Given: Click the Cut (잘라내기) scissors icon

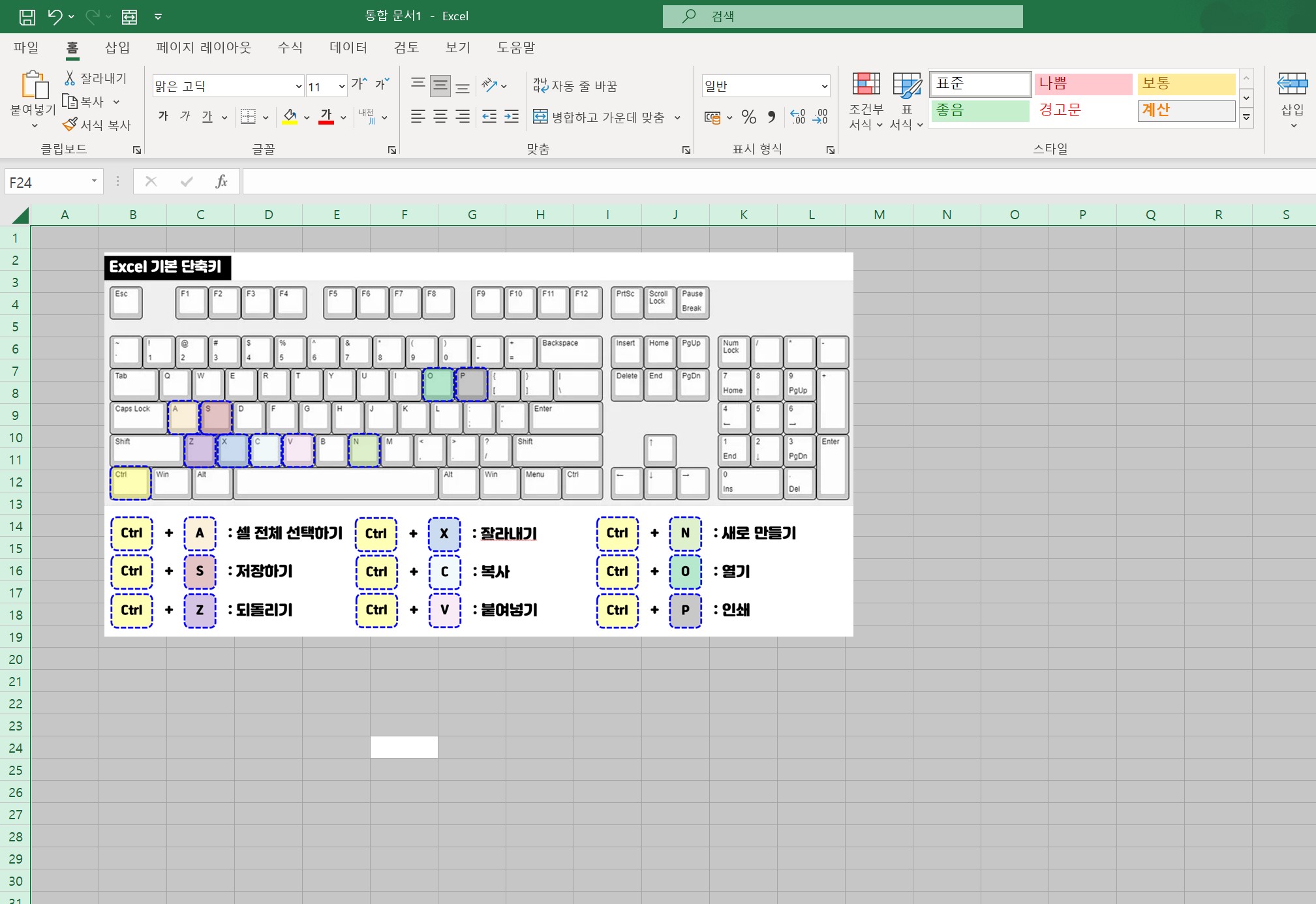Looking at the screenshot, I should [x=70, y=78].
